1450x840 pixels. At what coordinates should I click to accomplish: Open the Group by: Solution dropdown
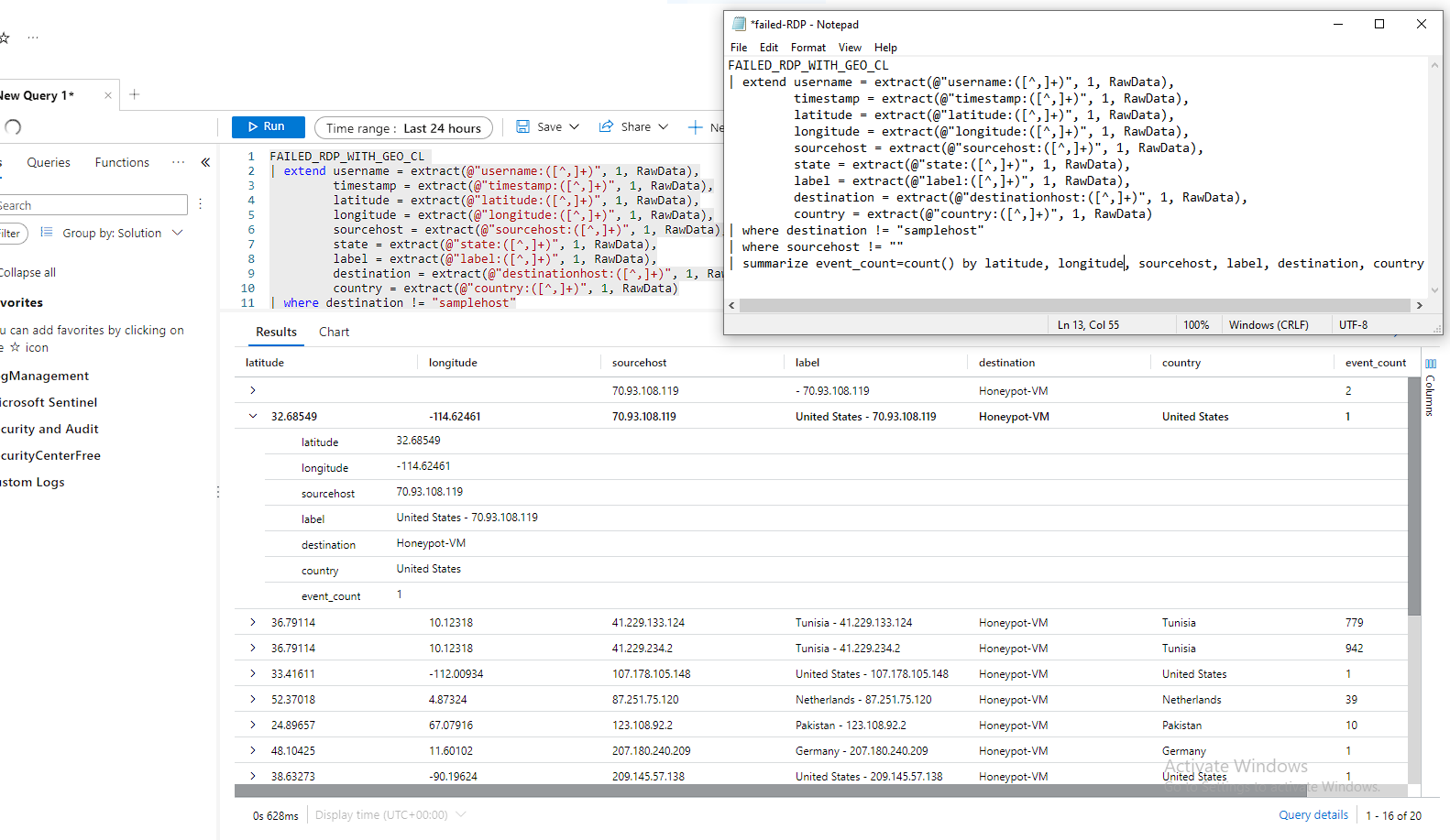pos(123,234)
